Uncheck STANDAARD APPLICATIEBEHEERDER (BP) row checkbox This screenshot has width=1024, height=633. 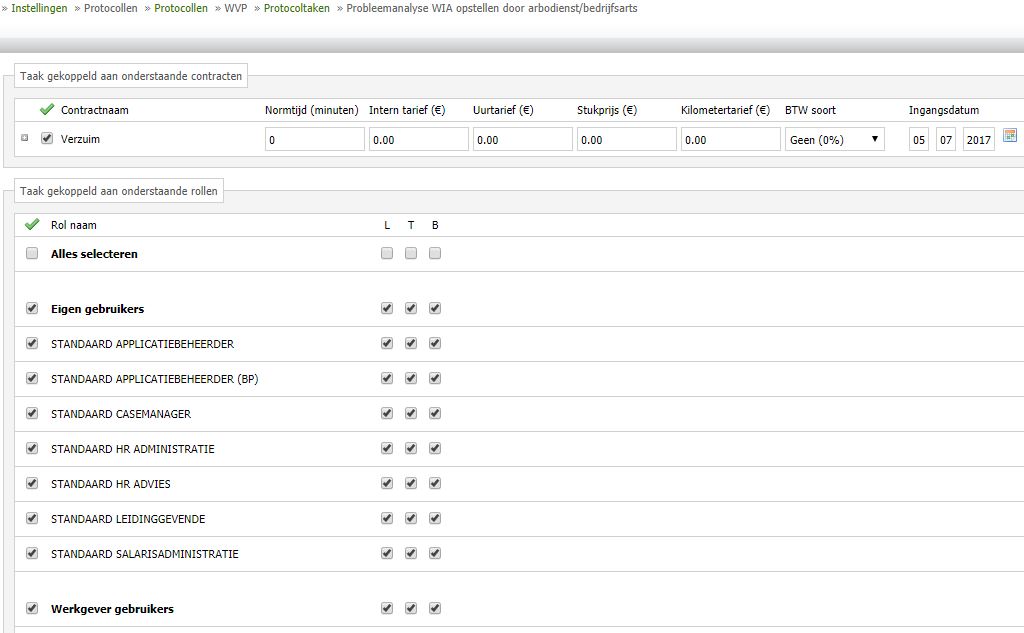(32, 378)
